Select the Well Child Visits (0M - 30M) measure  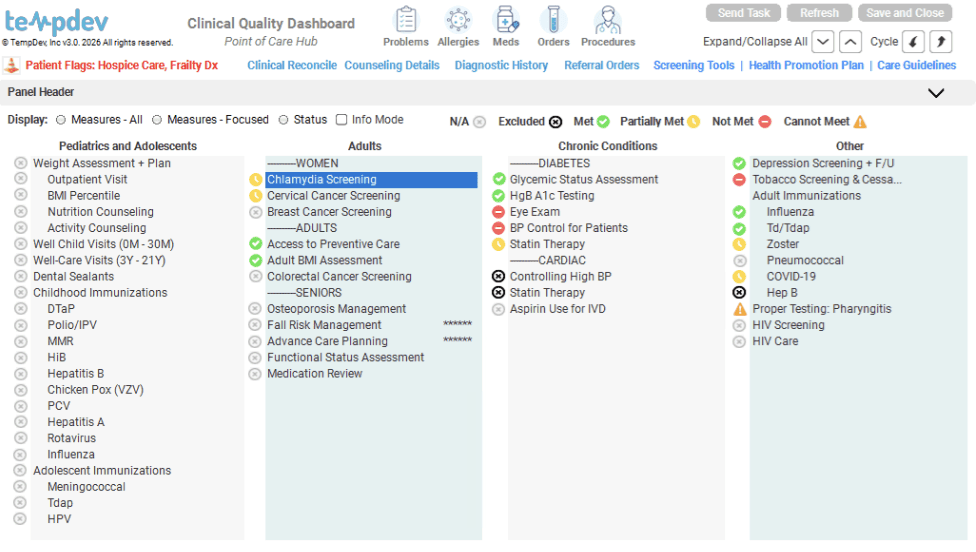(103, 245)
